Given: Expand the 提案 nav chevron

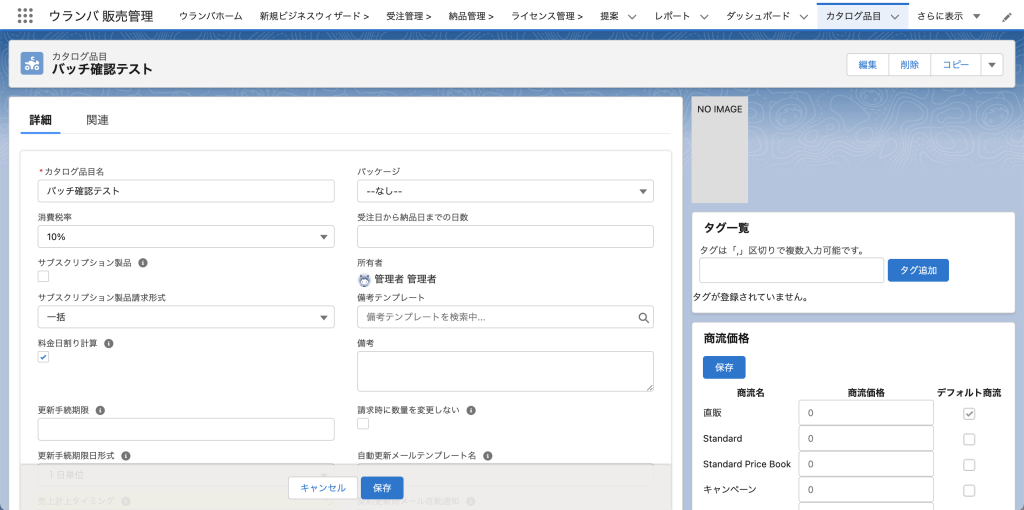Looking at the screenshot, I should pyautogui.click(x=632, y=16).
